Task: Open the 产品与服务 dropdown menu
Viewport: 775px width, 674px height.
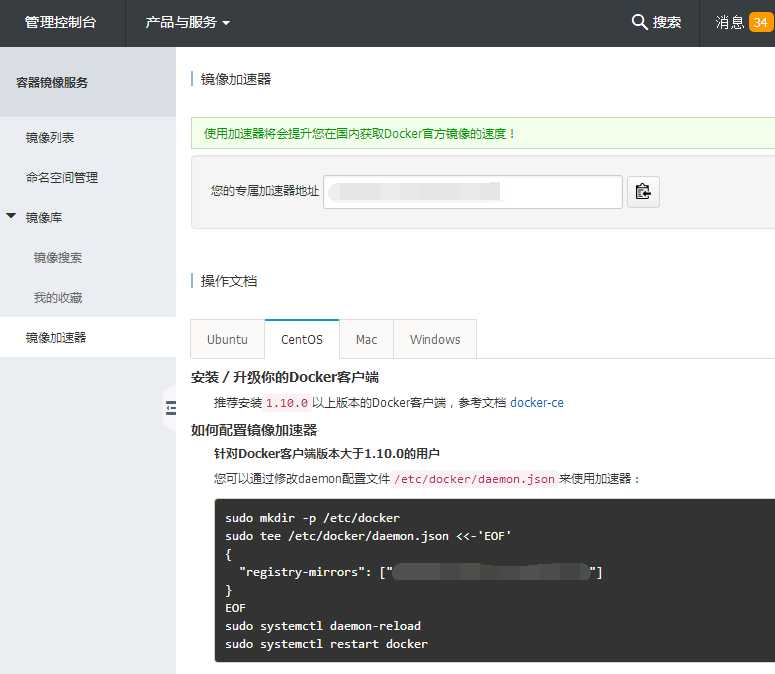Action: pyautogui.click(x=188, y=22)
